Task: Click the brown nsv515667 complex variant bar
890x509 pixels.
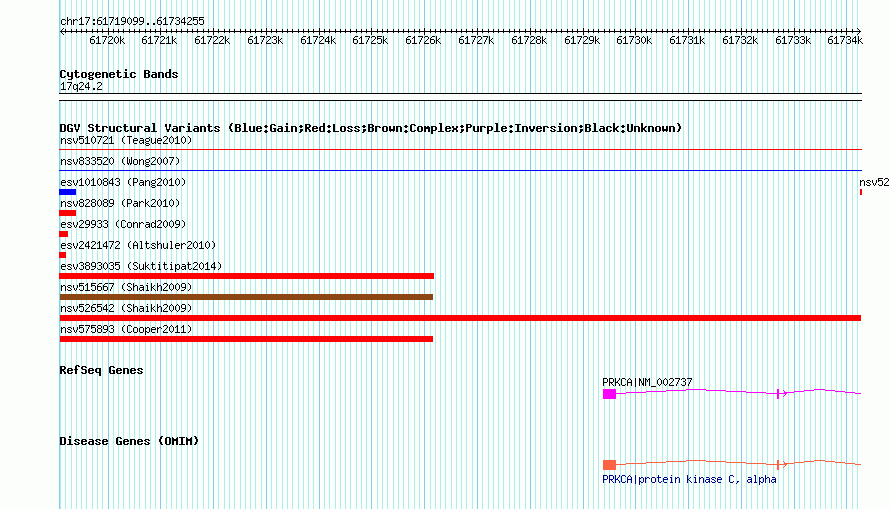Action: tap(246, 297)
